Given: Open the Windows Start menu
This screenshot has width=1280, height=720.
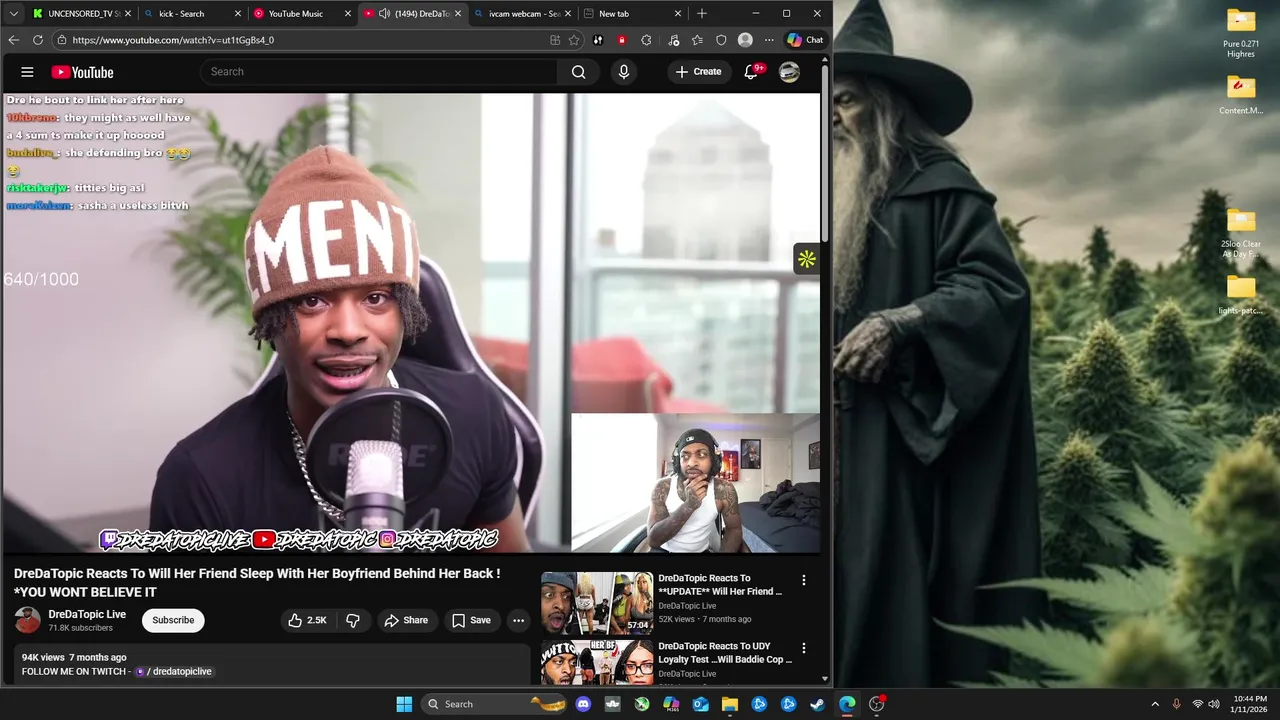Looking at the screenshot, I should click(x=404, y=704).
